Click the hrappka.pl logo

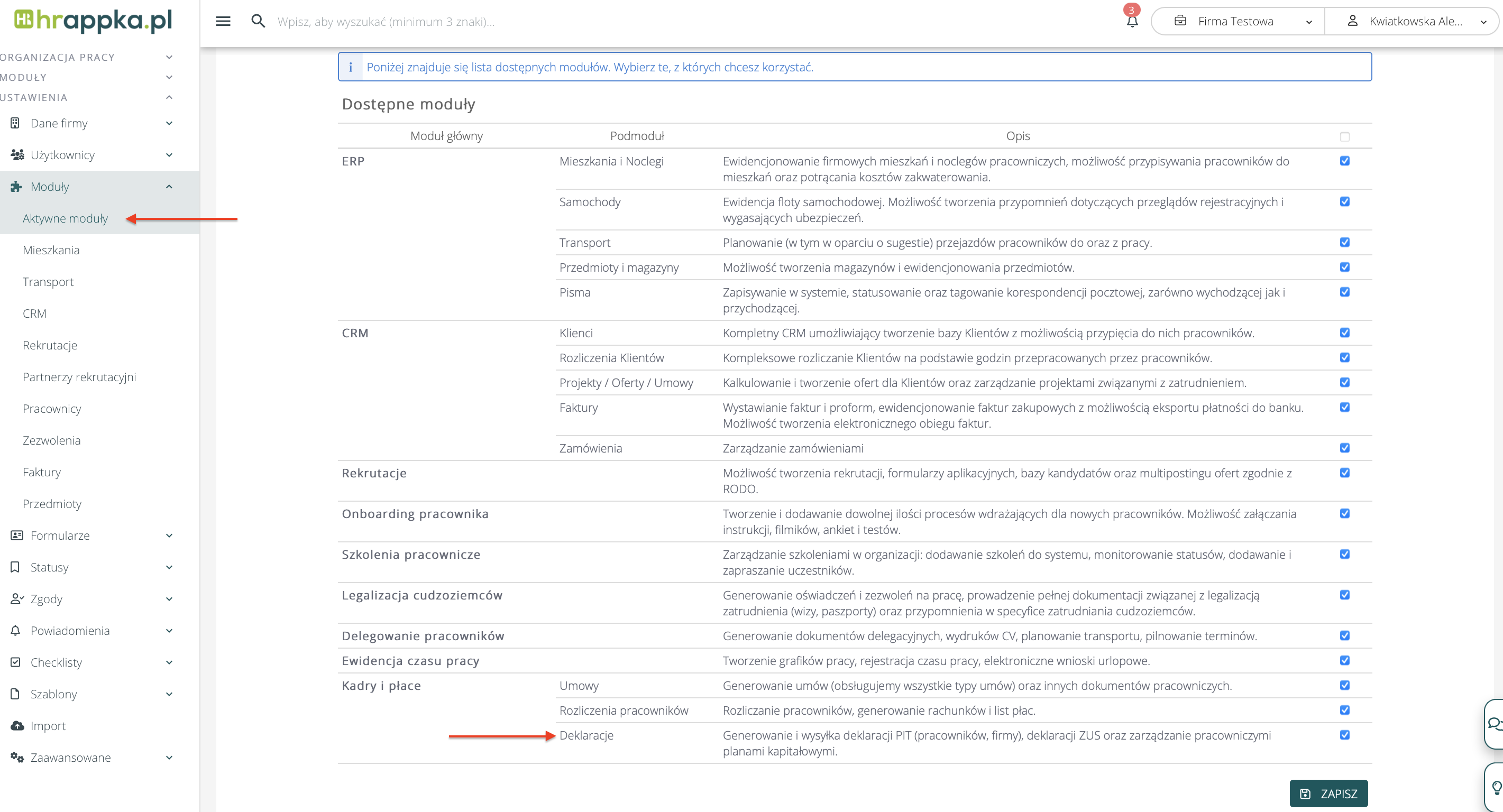[94, 21]
